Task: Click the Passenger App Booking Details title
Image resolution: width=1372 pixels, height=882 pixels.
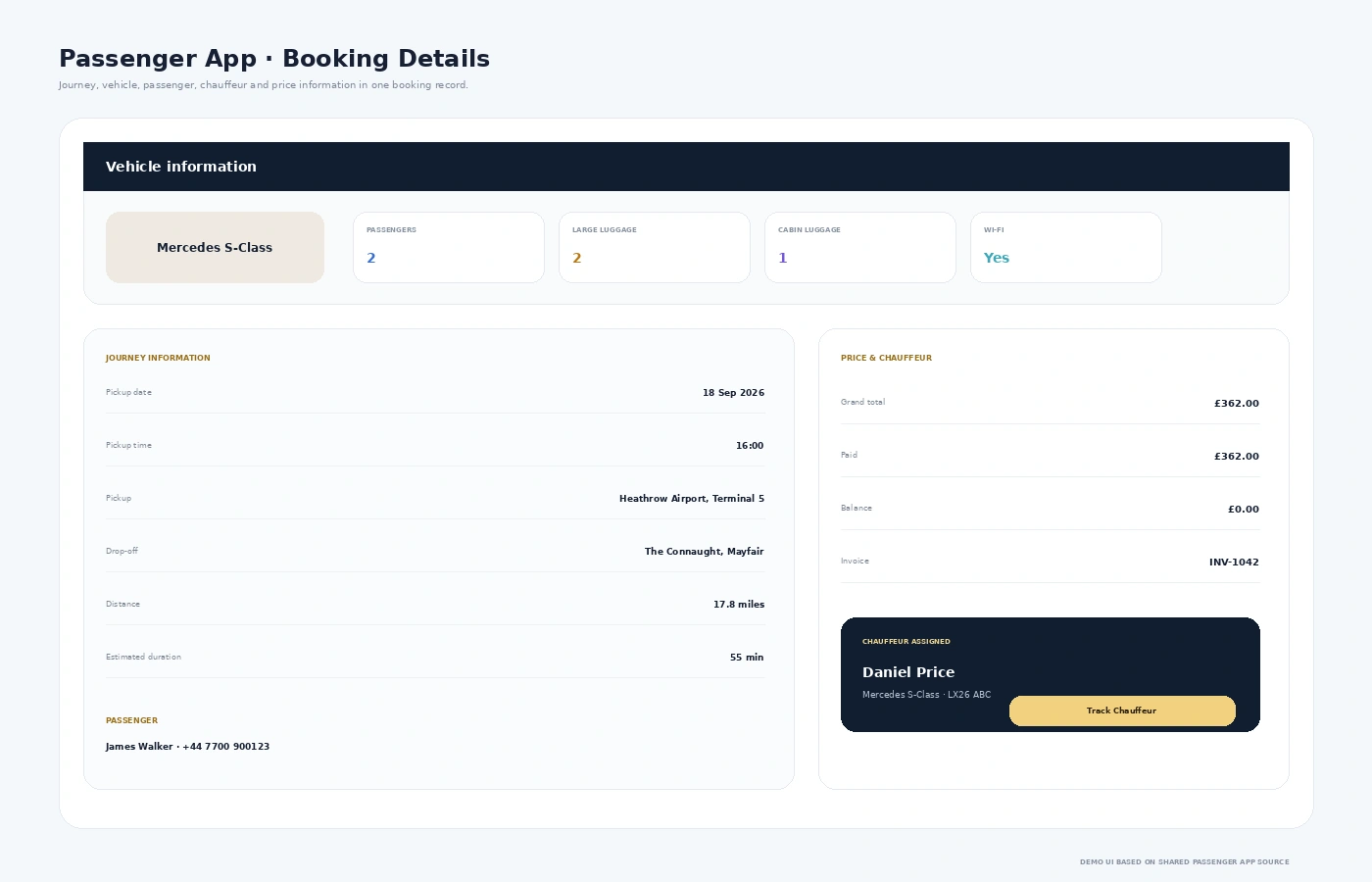Action: (x=274, y=59)
